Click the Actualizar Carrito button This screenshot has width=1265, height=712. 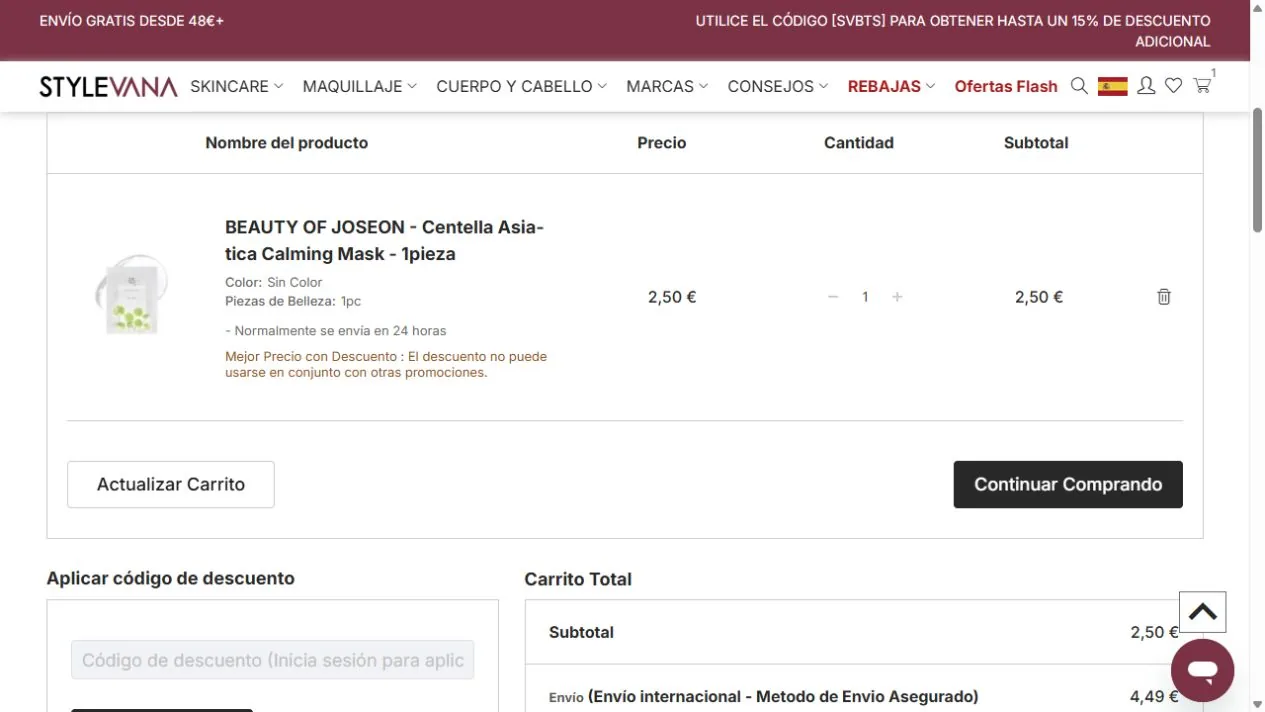[171, 484]
